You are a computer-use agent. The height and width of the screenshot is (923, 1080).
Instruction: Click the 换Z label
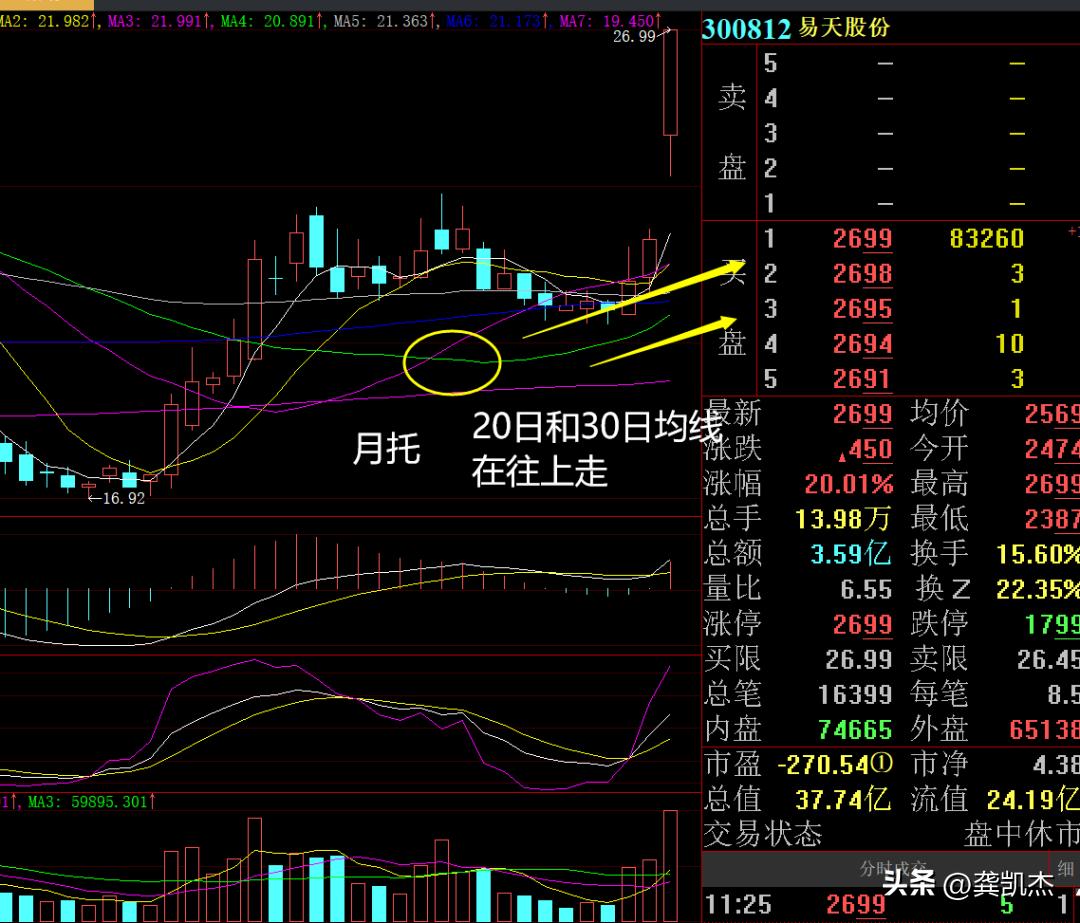point(943,589)
